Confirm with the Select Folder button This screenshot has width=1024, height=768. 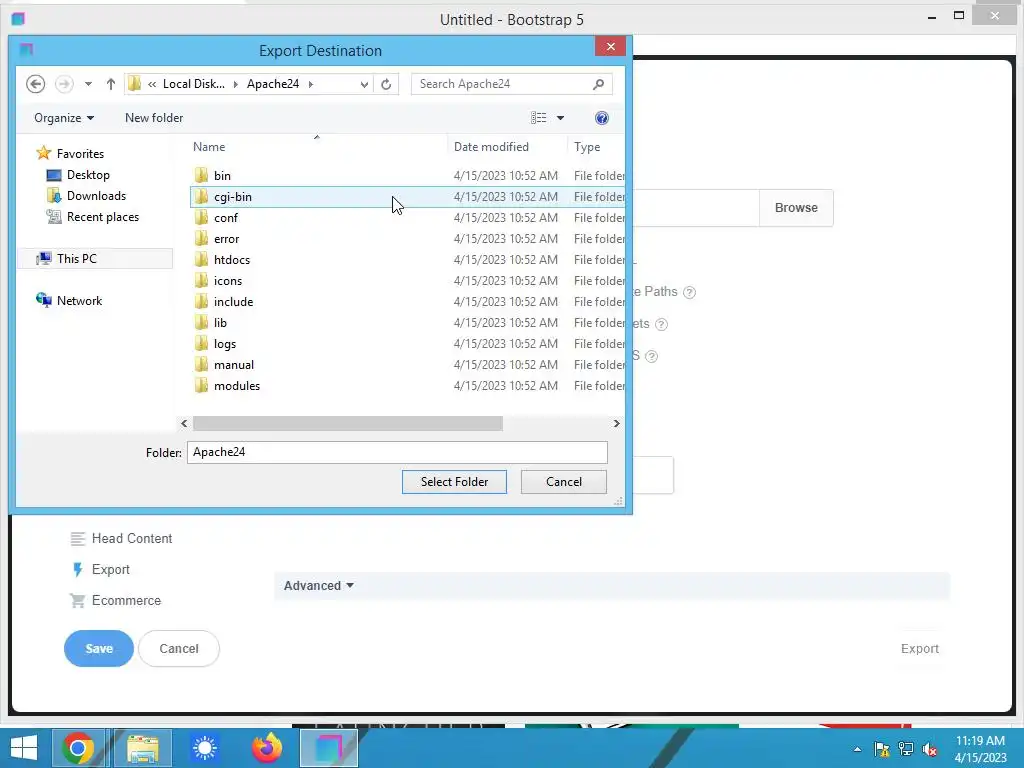click(454, 482)
